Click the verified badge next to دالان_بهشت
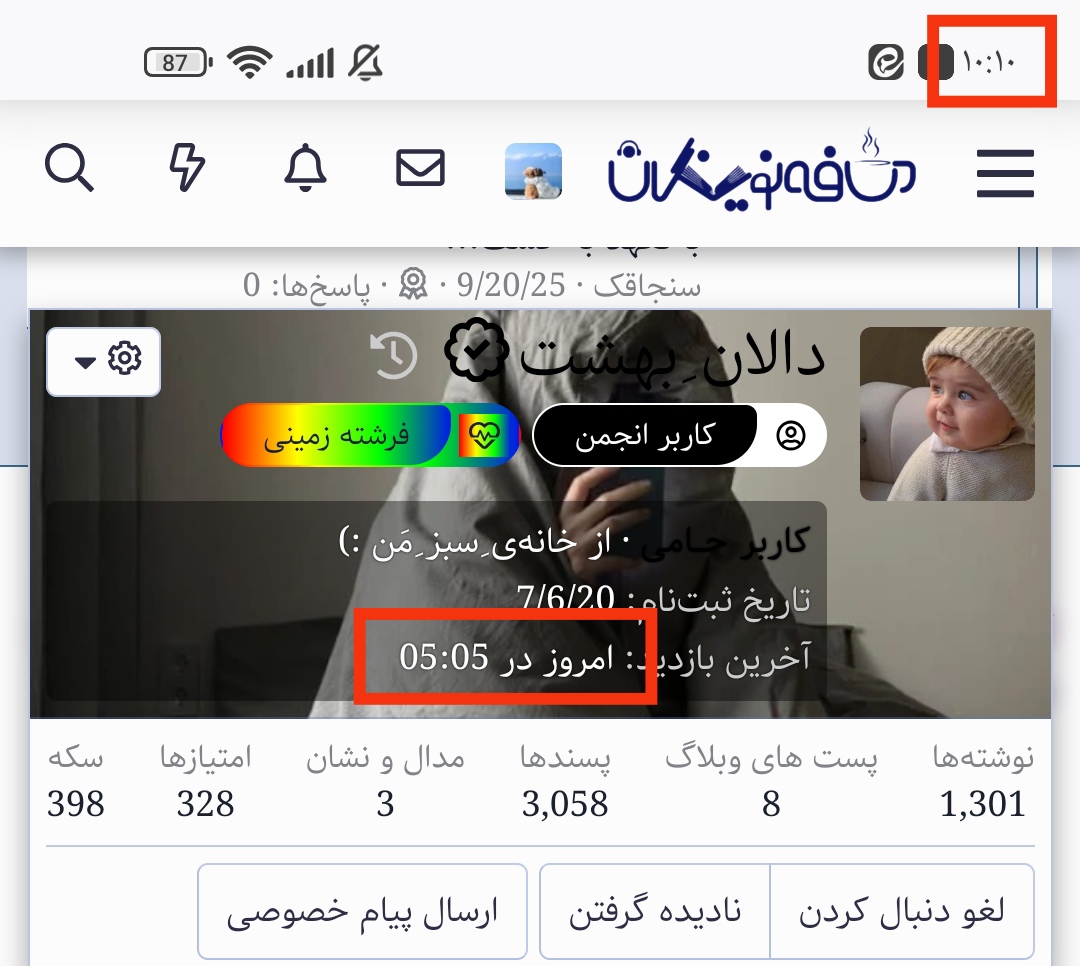The width and height of the screenshot is (1080, 966). pos(478,350)
